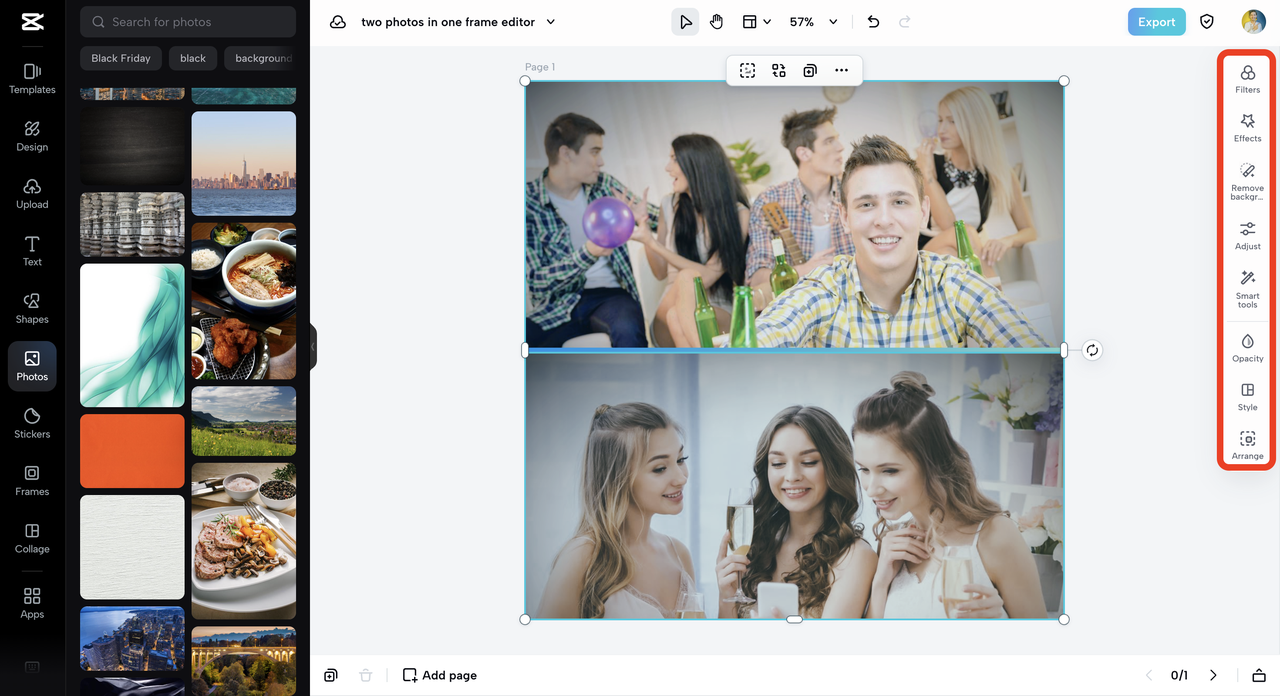Open the Stickers panel
The height and width of the screenshot is (696, 1280).
[32, 423]
